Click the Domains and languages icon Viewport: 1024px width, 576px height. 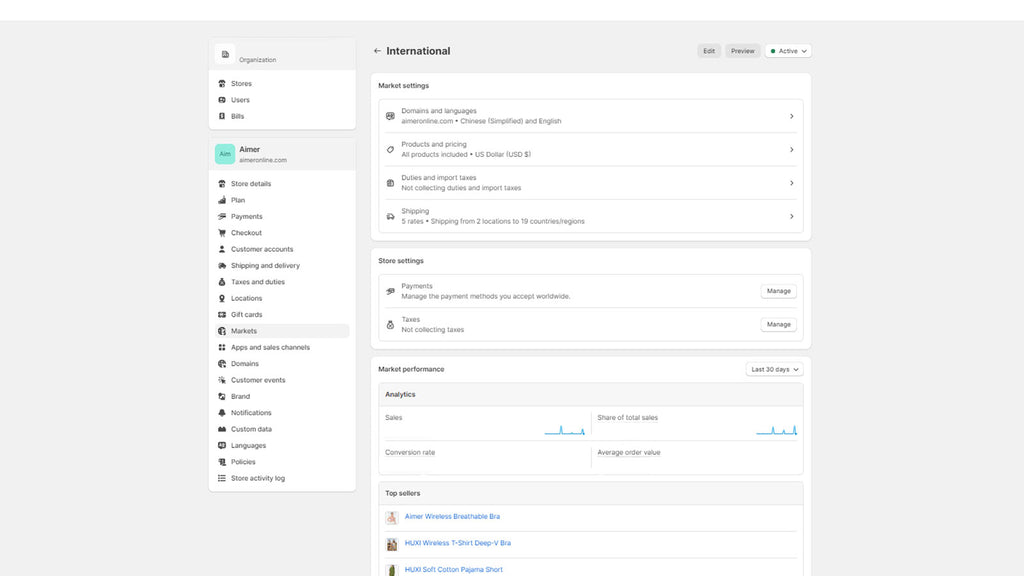tap(390, 116)
